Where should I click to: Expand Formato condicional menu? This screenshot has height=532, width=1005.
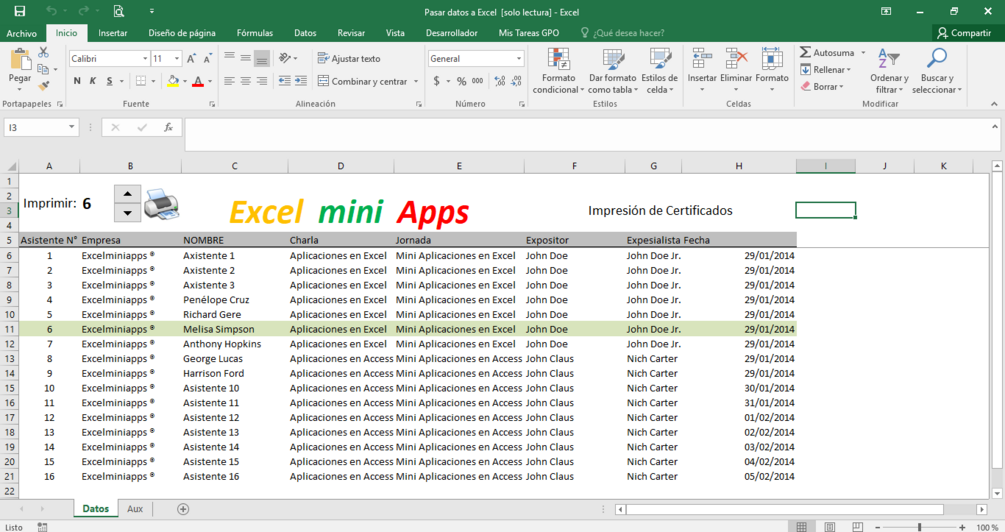[558, 71]
